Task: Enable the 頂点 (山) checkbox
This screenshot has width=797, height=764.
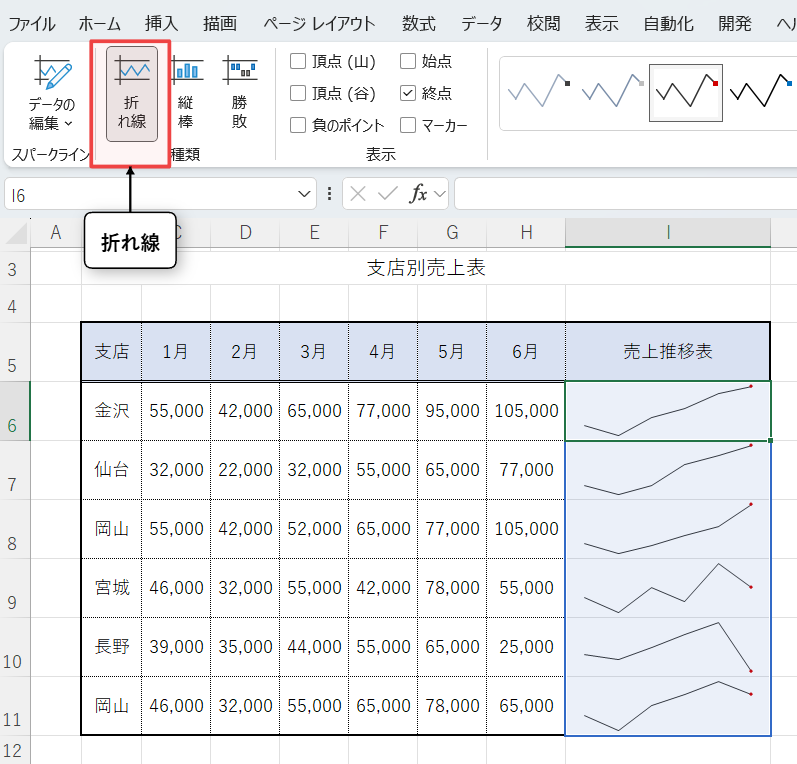Action: 298,62
